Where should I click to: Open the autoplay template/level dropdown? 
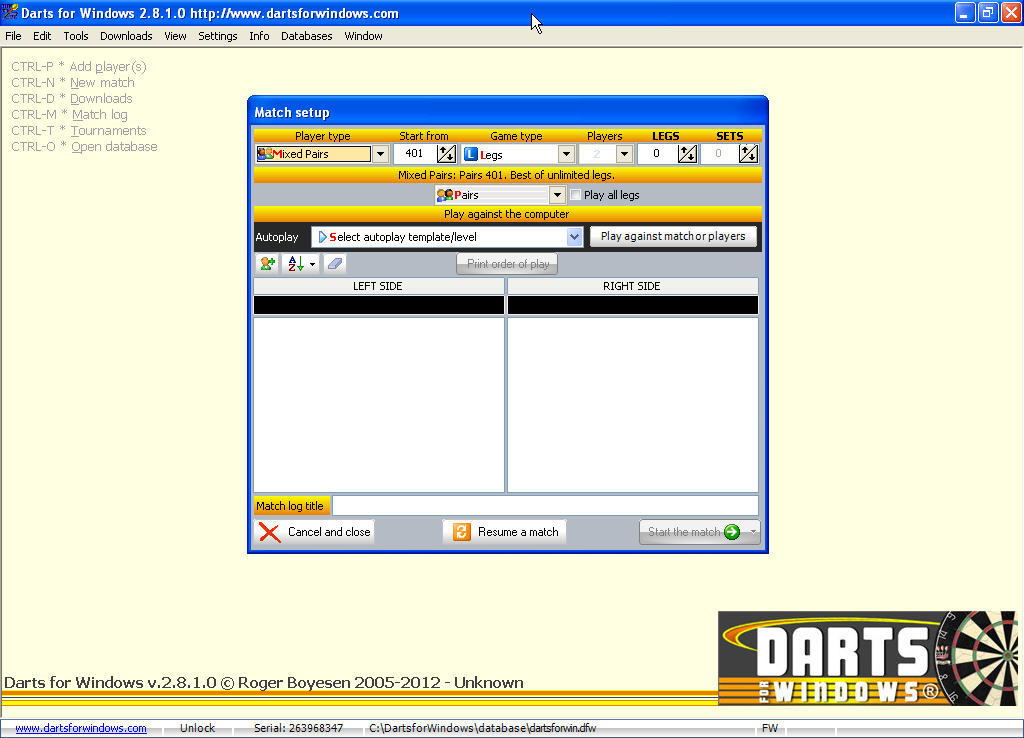[x=574, y=237]
